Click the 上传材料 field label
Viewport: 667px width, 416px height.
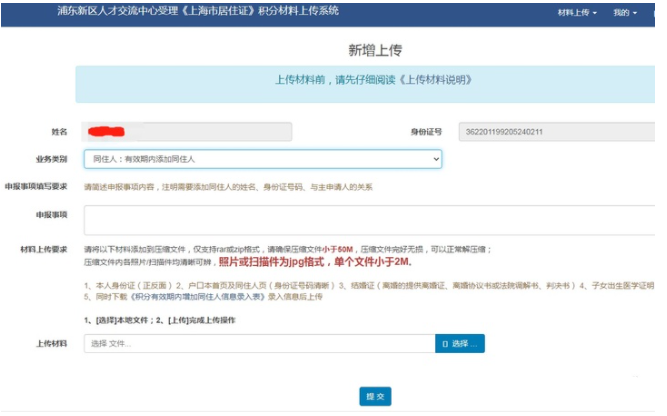click(x=51, y=344)
